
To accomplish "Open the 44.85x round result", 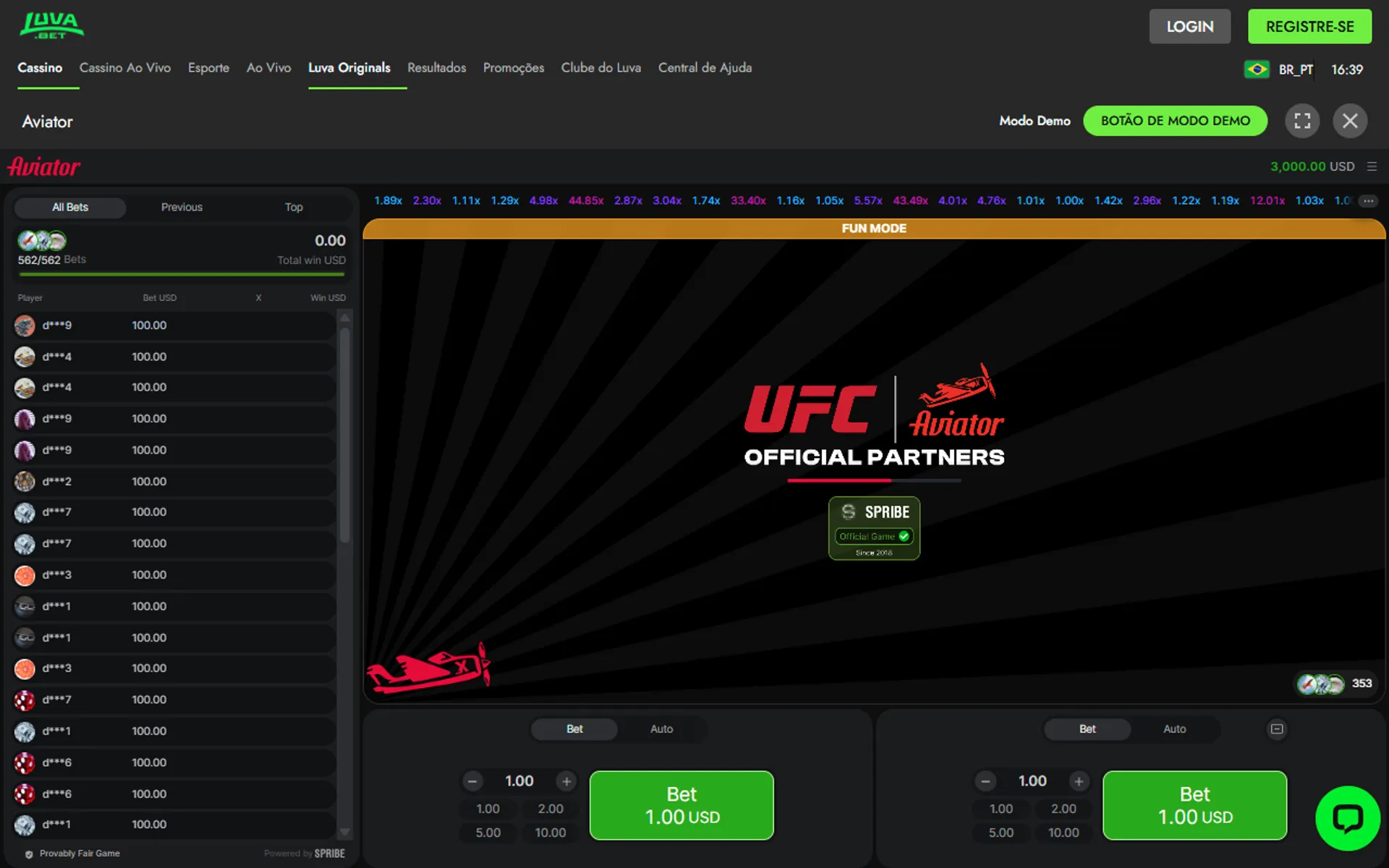I will (x=586, y=200).
